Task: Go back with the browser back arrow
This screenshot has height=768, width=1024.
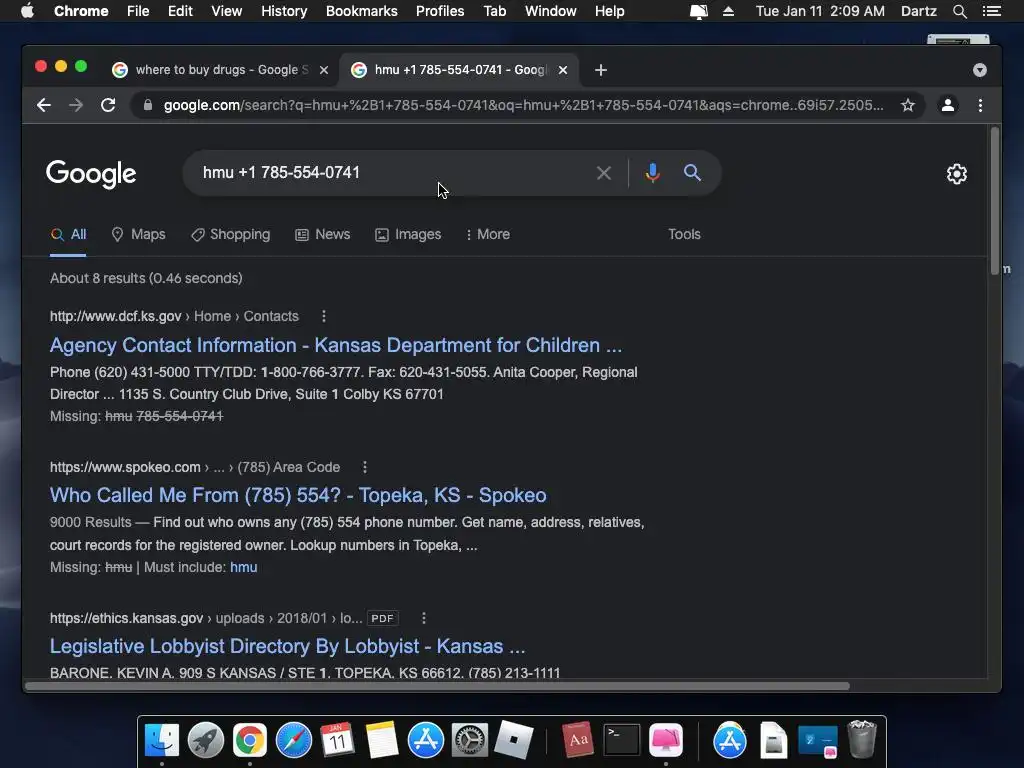Action: coord(44,105)
